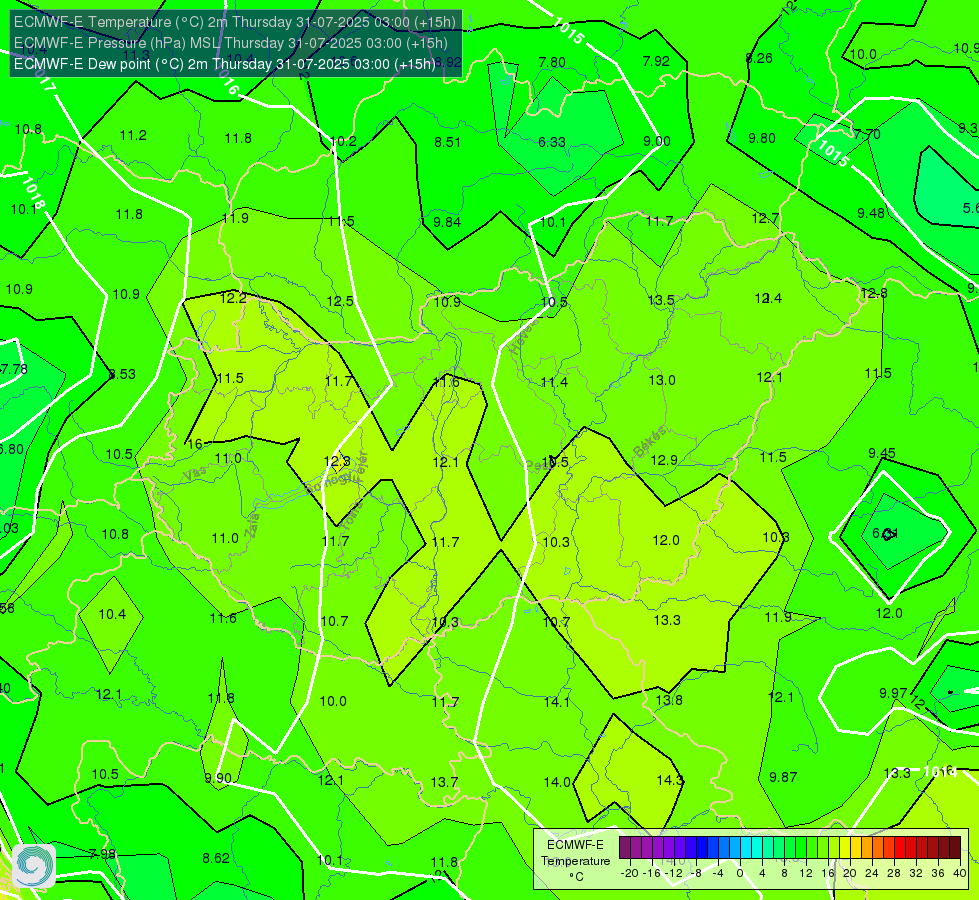Click the 7.98 temperature value
This screenshot has height=900, width=979.
click(x=102, y=854)
